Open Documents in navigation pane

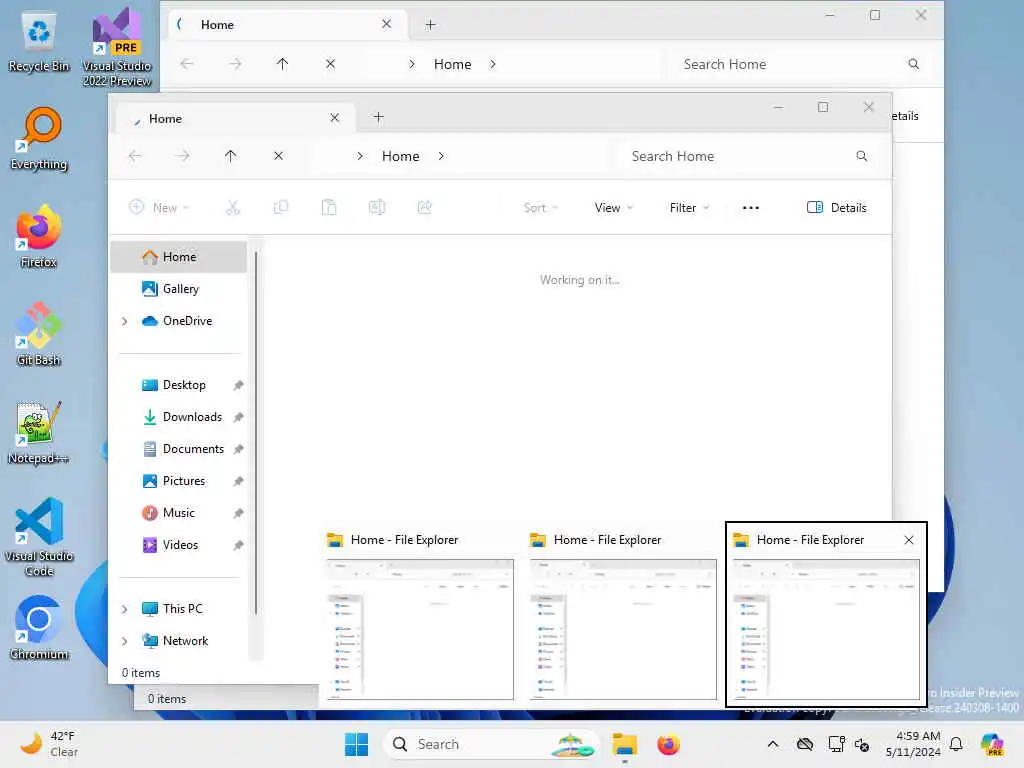178,449
